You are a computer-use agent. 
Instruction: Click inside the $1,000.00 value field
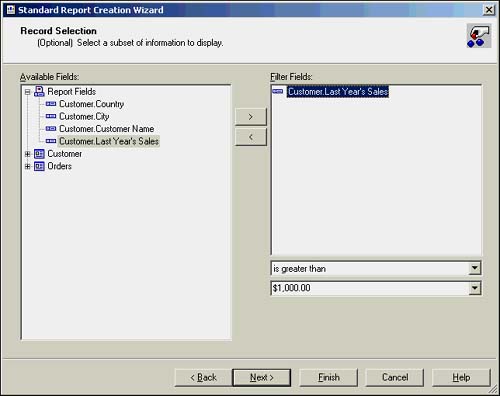point(370,288)
